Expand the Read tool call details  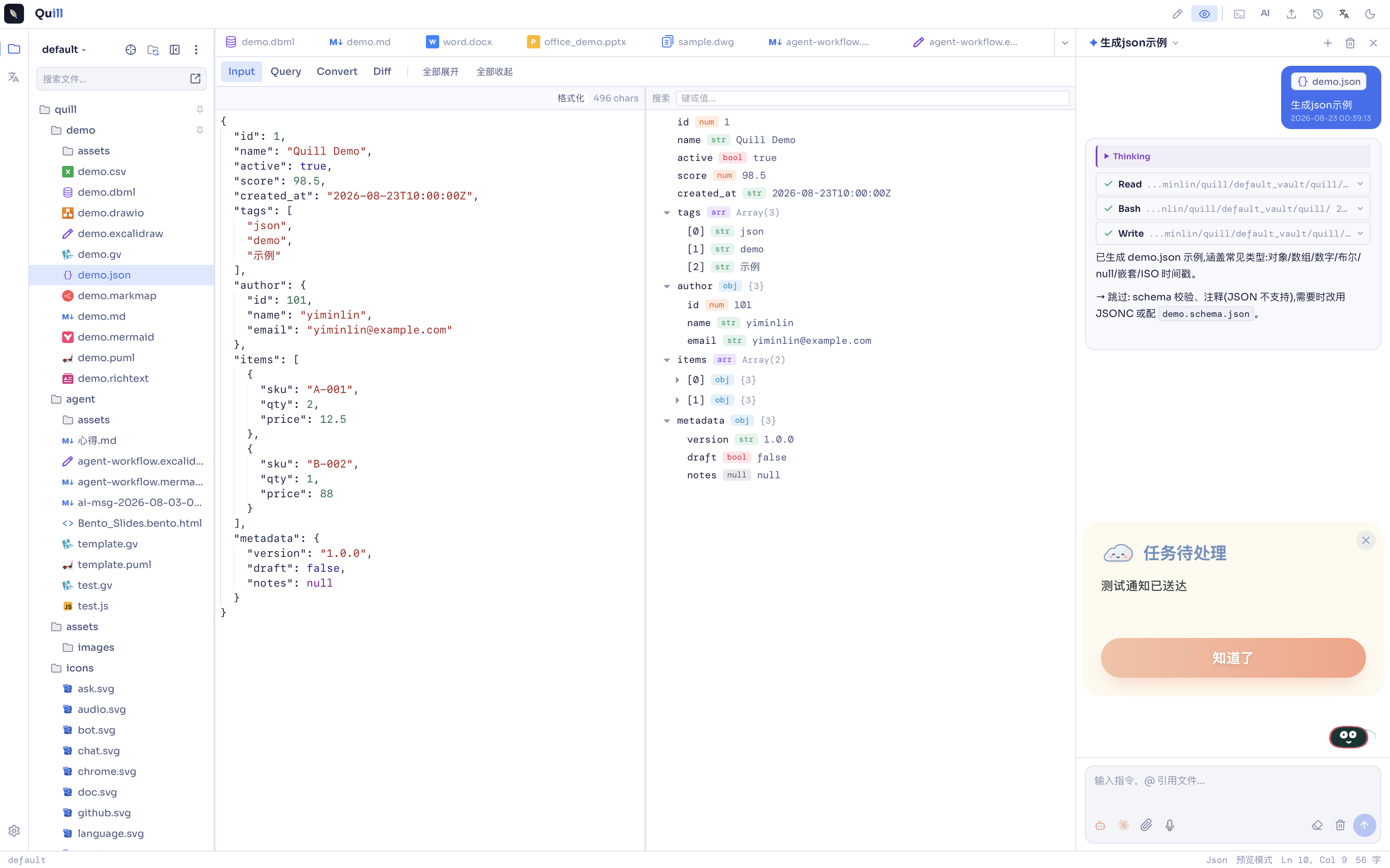pyautogui.click(x=1233, y=184)
